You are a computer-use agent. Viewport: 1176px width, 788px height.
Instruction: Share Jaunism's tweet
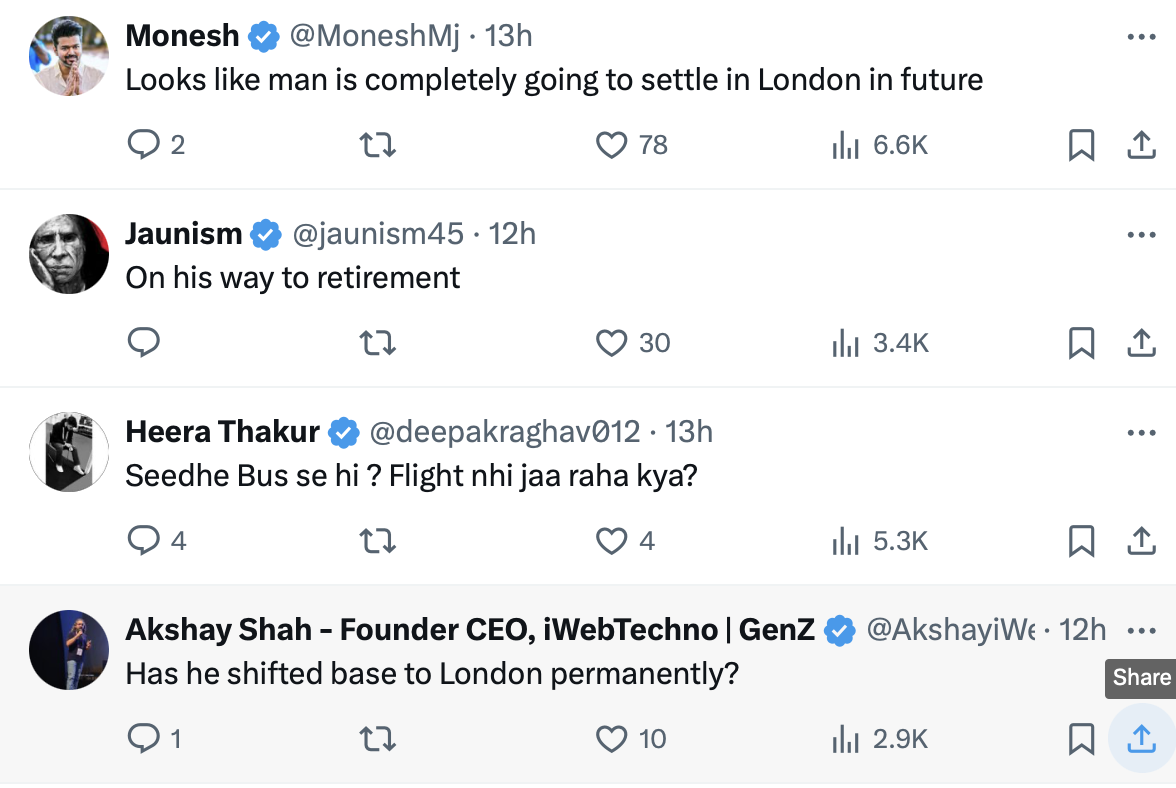coord(1141,343)
